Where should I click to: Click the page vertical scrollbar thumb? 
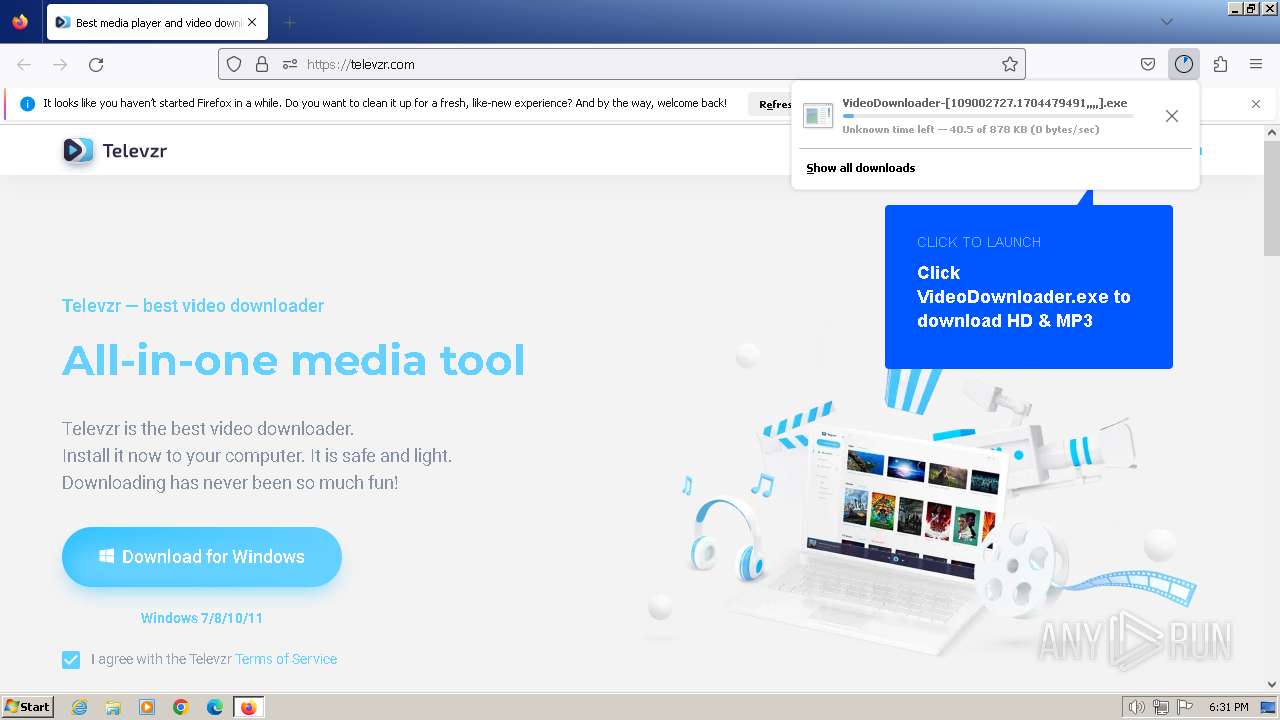coord(1272,197)
